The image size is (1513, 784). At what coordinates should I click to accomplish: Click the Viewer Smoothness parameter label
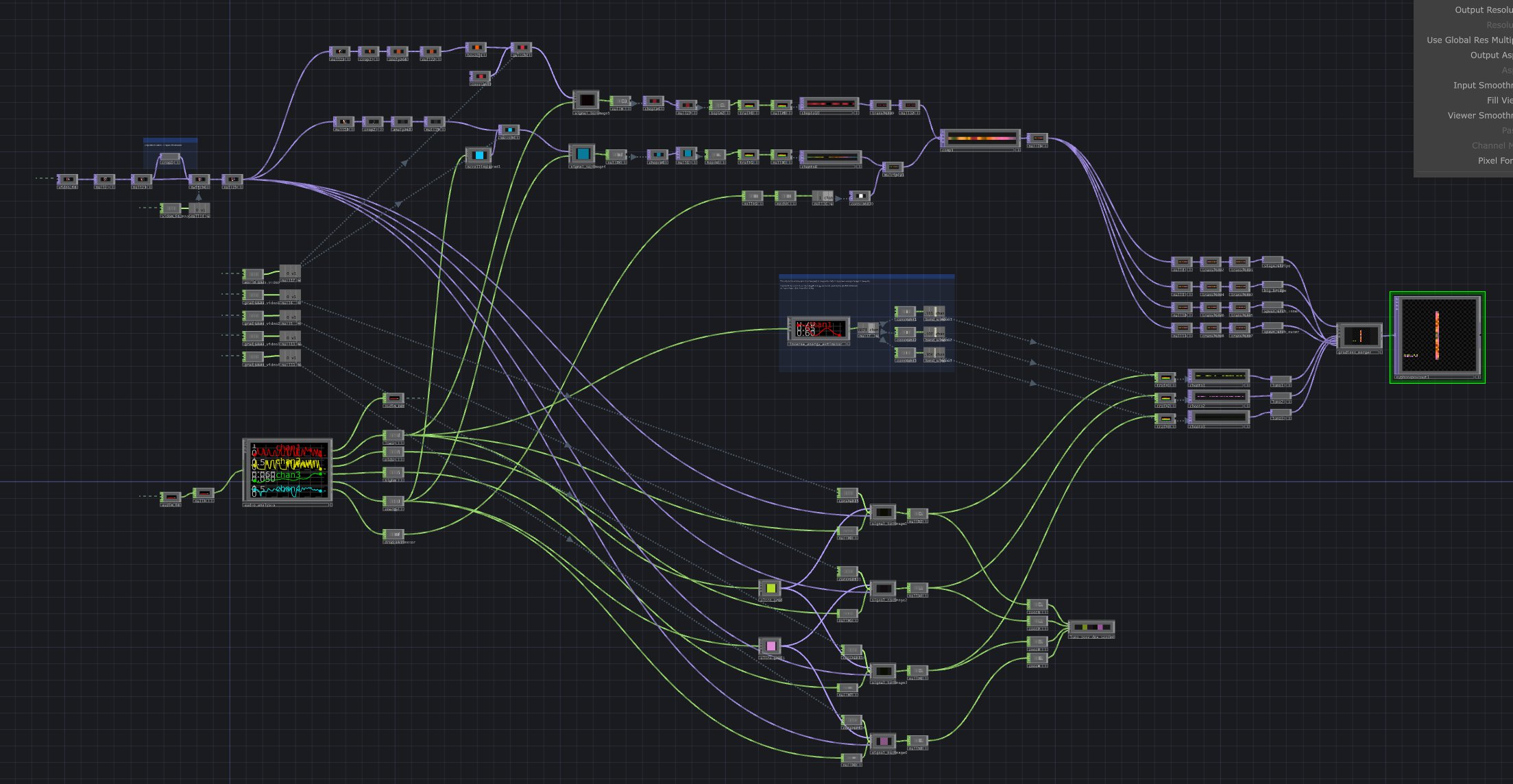[x=1479, y=116]
